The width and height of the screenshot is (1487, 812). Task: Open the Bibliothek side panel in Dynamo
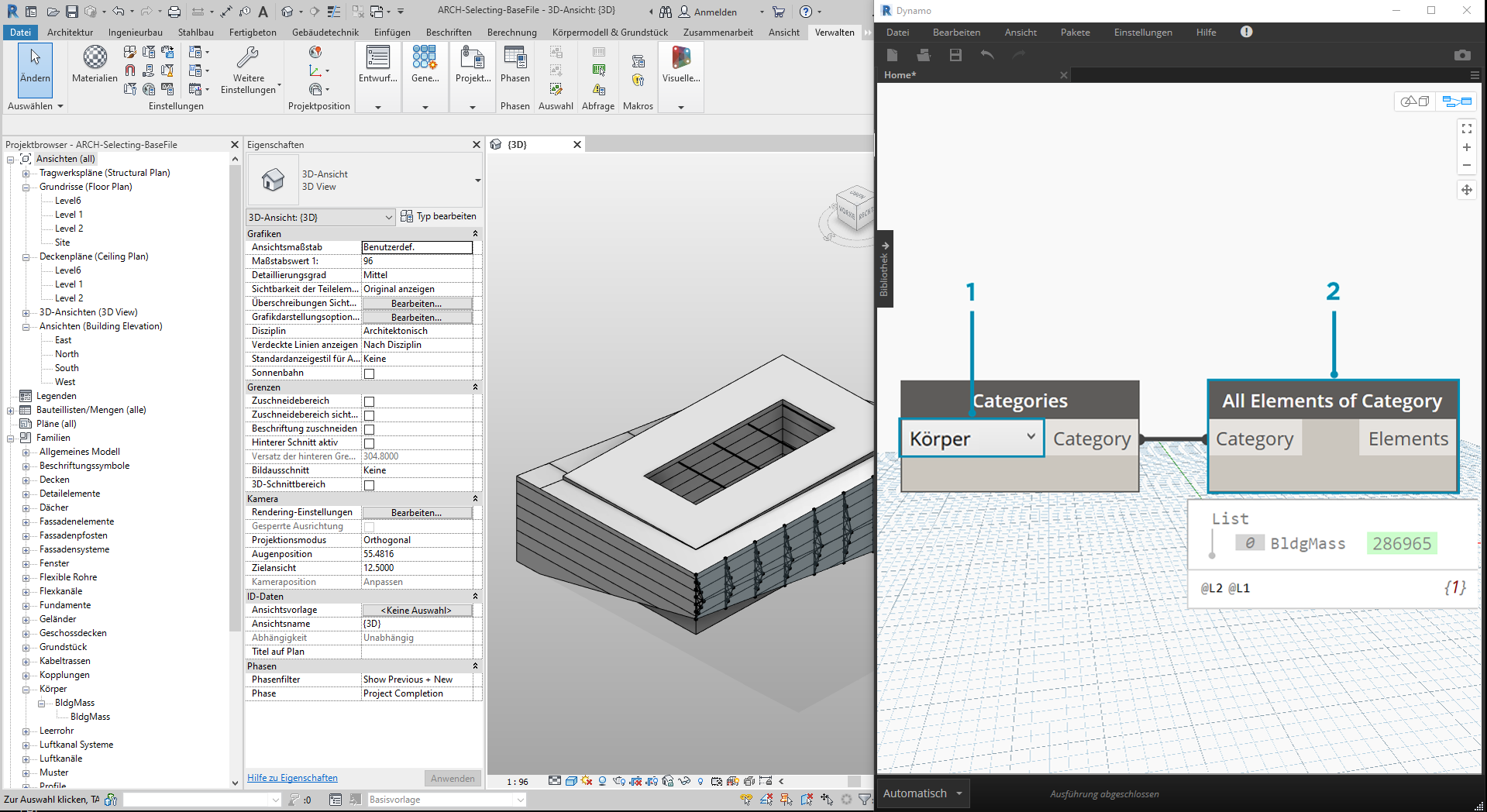tap(885, 269)
